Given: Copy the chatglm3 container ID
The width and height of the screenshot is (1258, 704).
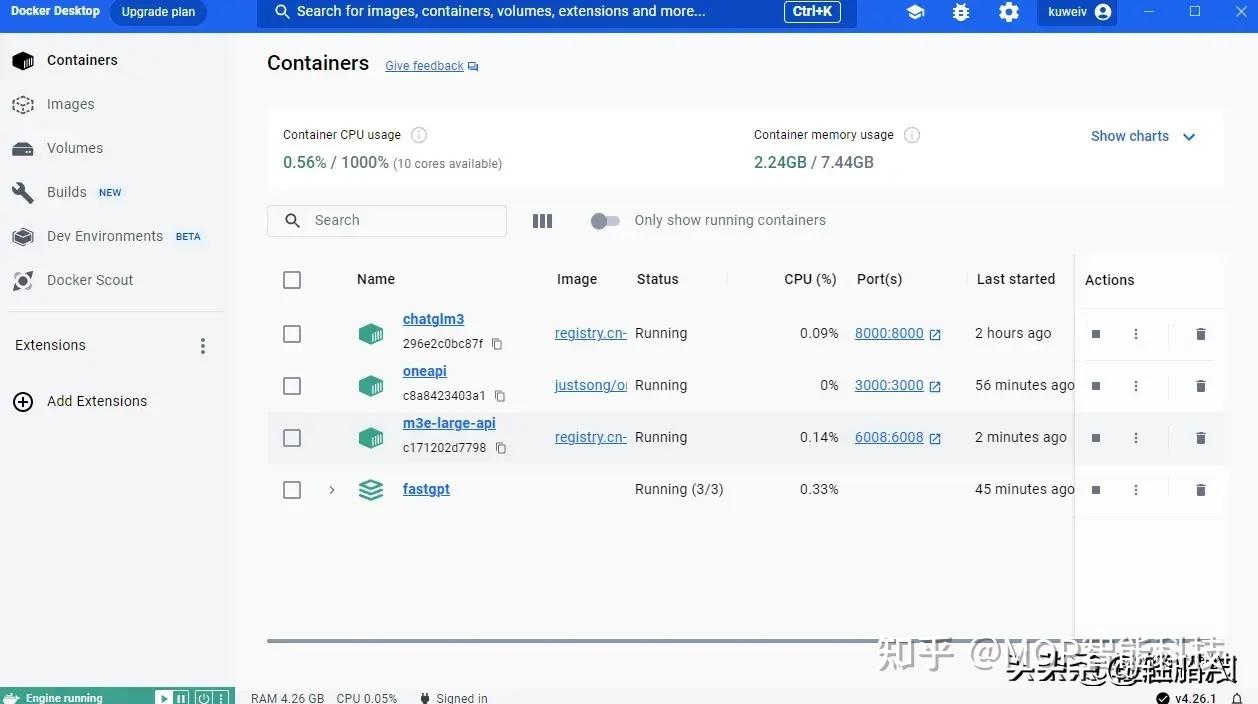Looking at the screenshot, I should pyautogui.click(x=497, y=343).
